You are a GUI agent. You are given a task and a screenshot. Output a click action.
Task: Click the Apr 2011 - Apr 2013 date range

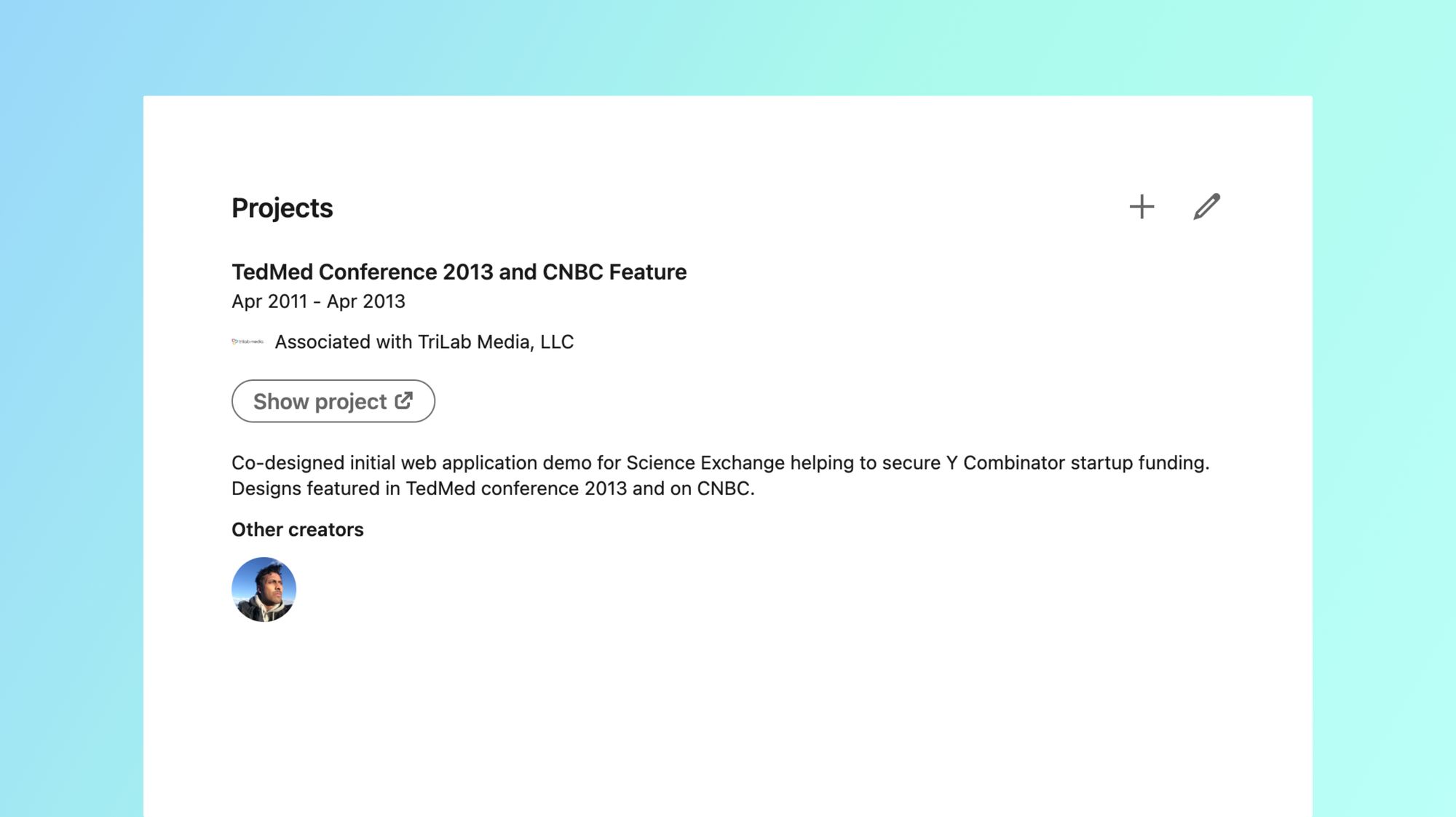(318, 301)
